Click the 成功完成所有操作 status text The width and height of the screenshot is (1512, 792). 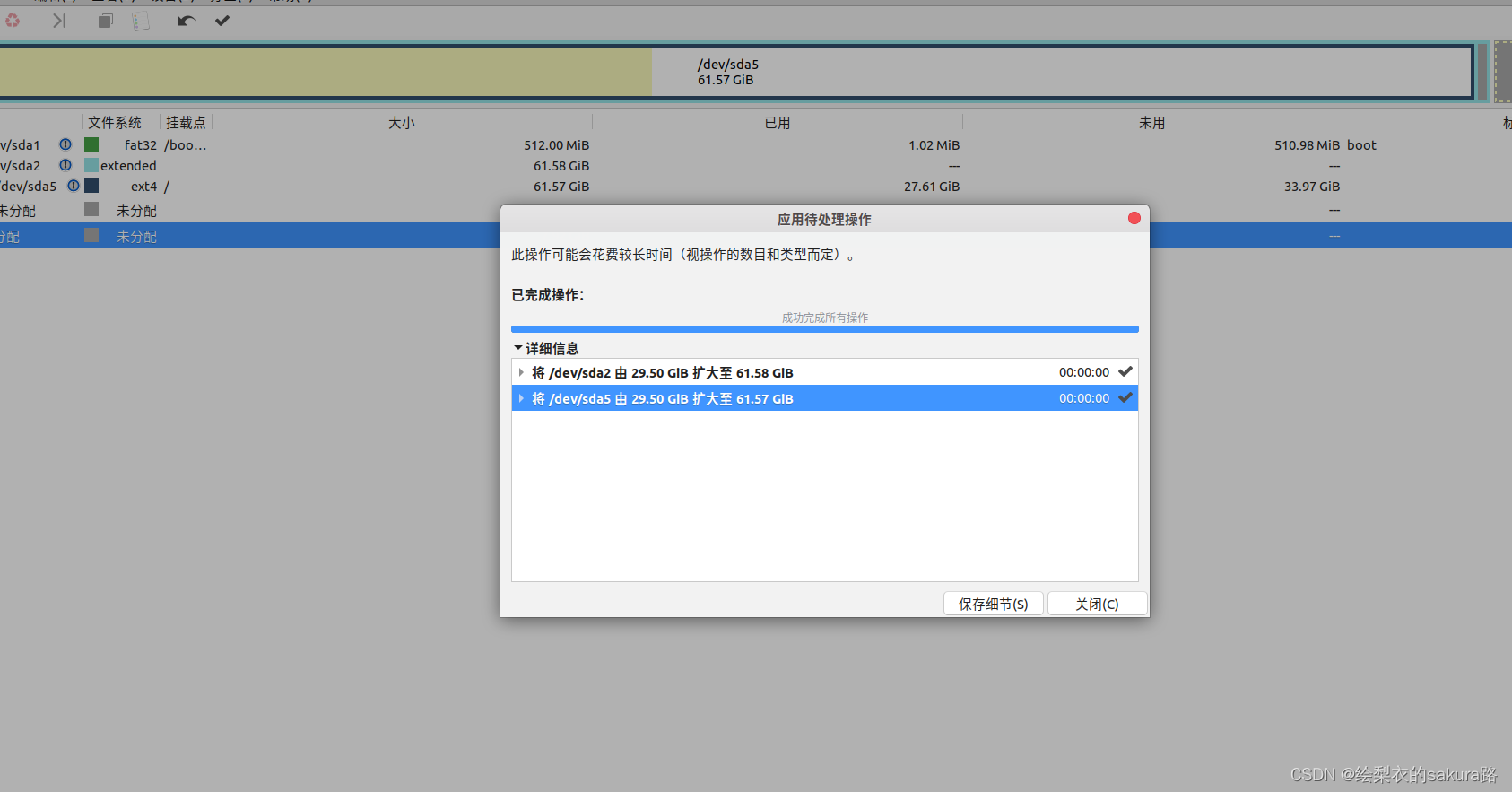(x=825, y=318)
